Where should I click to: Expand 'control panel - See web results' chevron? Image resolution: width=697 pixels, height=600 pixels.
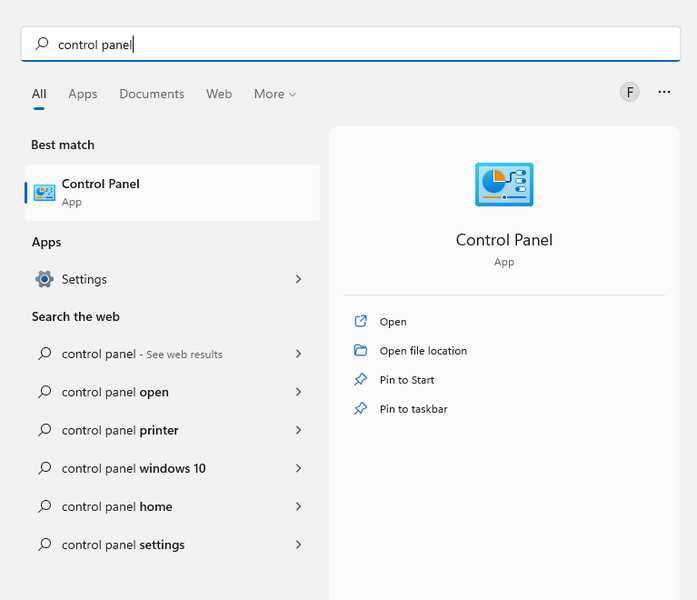[298, 354]
